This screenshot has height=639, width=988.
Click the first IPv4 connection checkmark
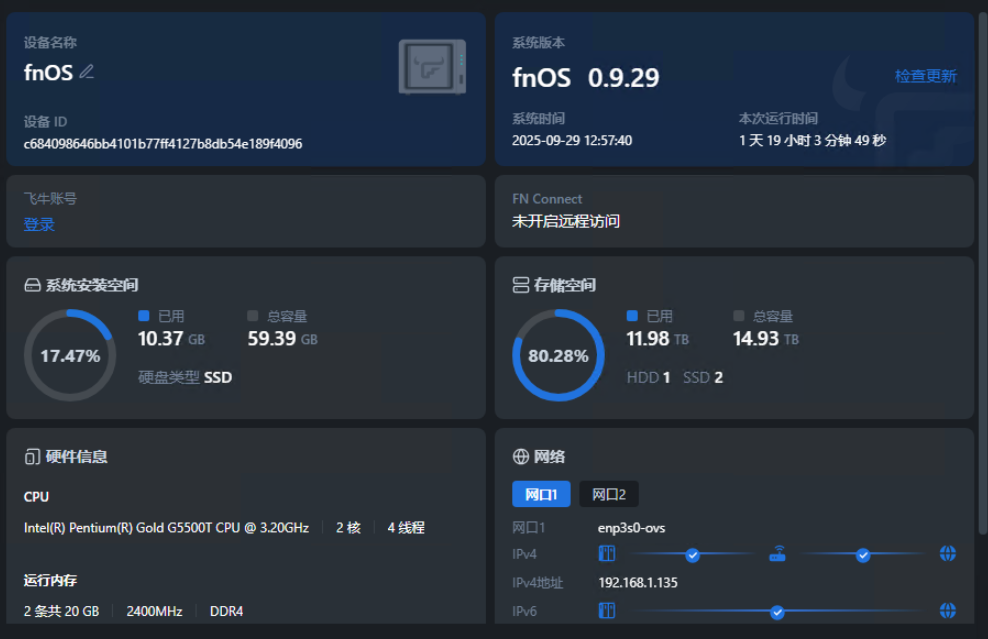(692, 555)
